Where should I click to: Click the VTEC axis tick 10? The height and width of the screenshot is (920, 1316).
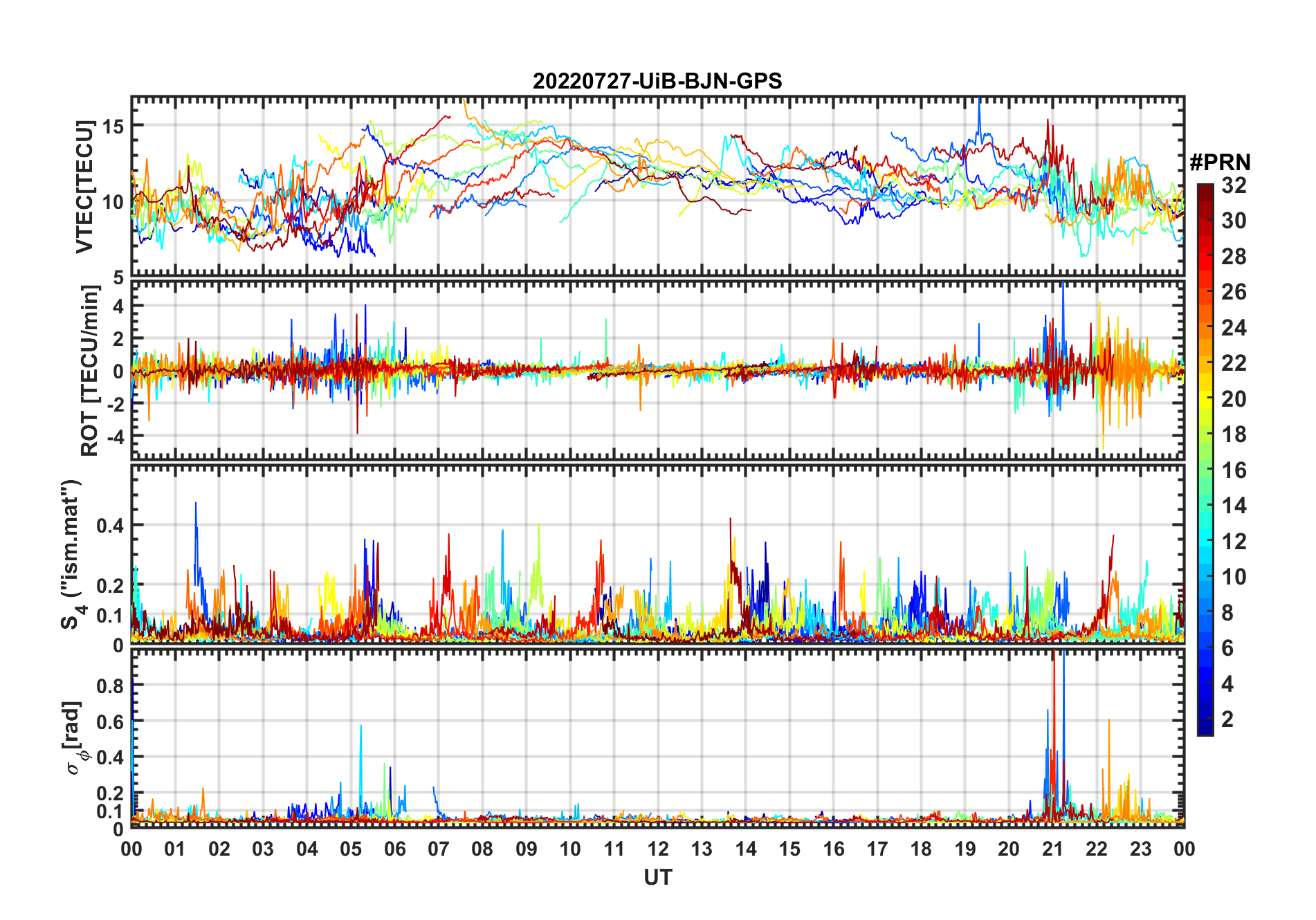113,202
